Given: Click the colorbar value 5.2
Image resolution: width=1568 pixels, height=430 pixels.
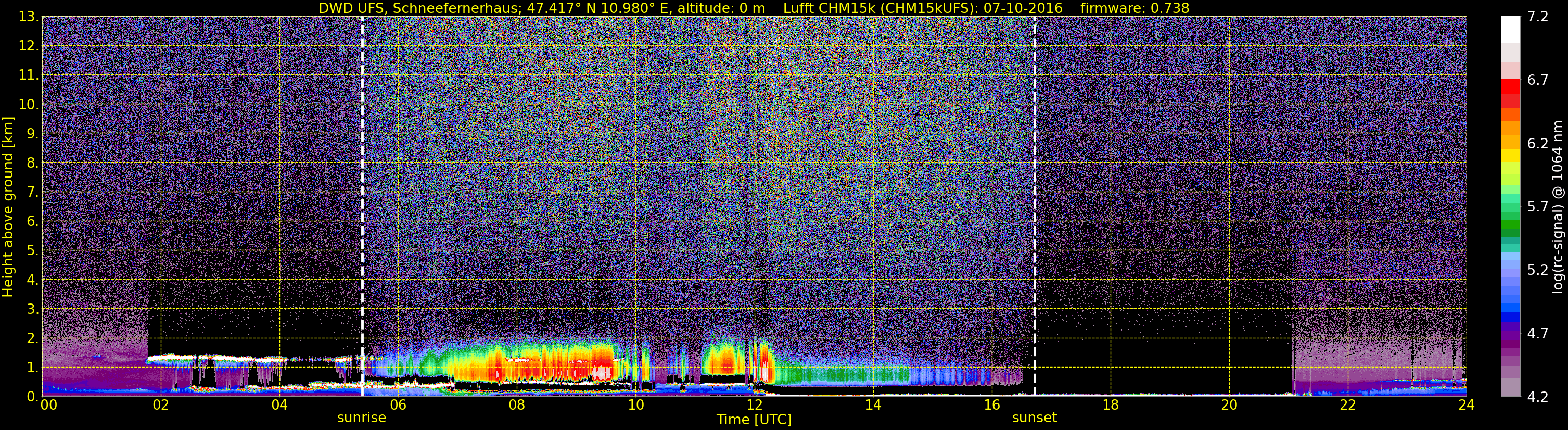Looking at the screenshot, I should coord(1538,270).
